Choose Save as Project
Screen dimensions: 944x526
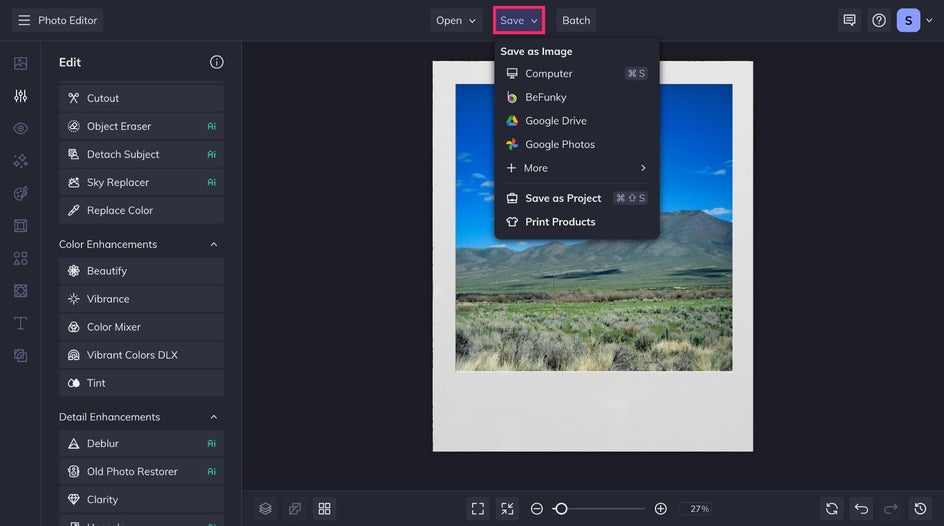[577, 198]
